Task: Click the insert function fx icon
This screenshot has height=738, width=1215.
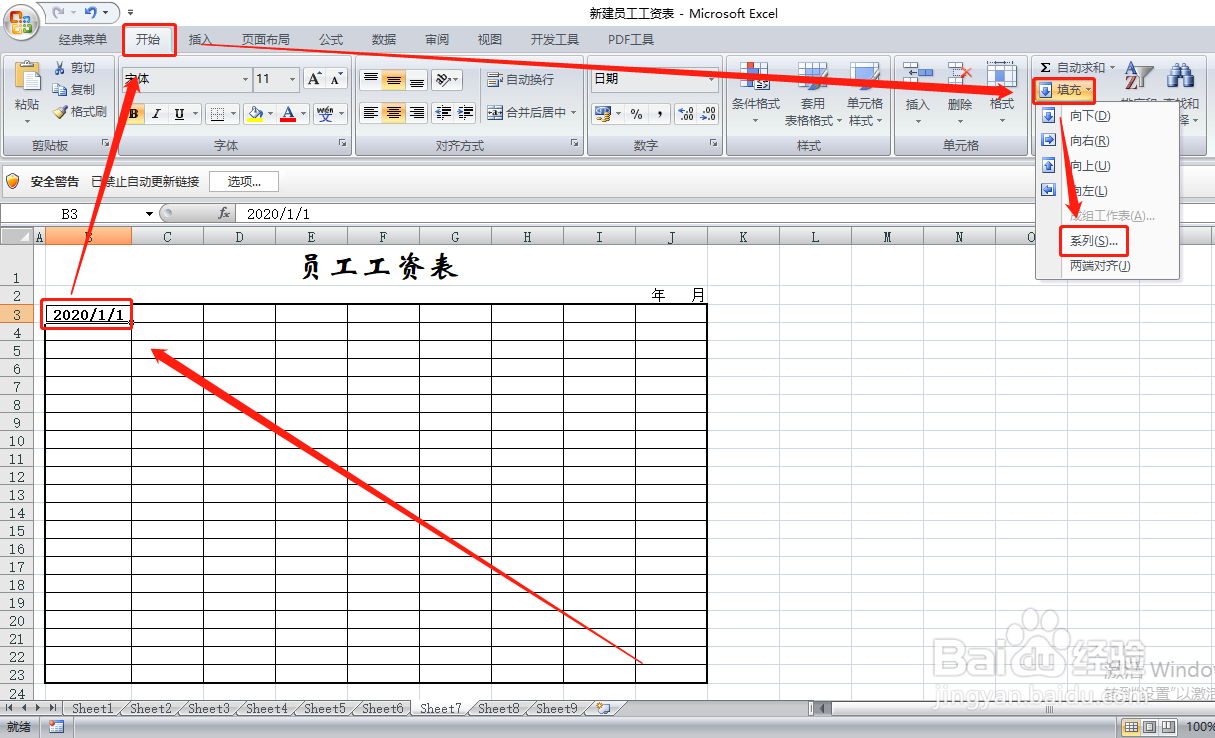Action: click(x=225, y=214)
